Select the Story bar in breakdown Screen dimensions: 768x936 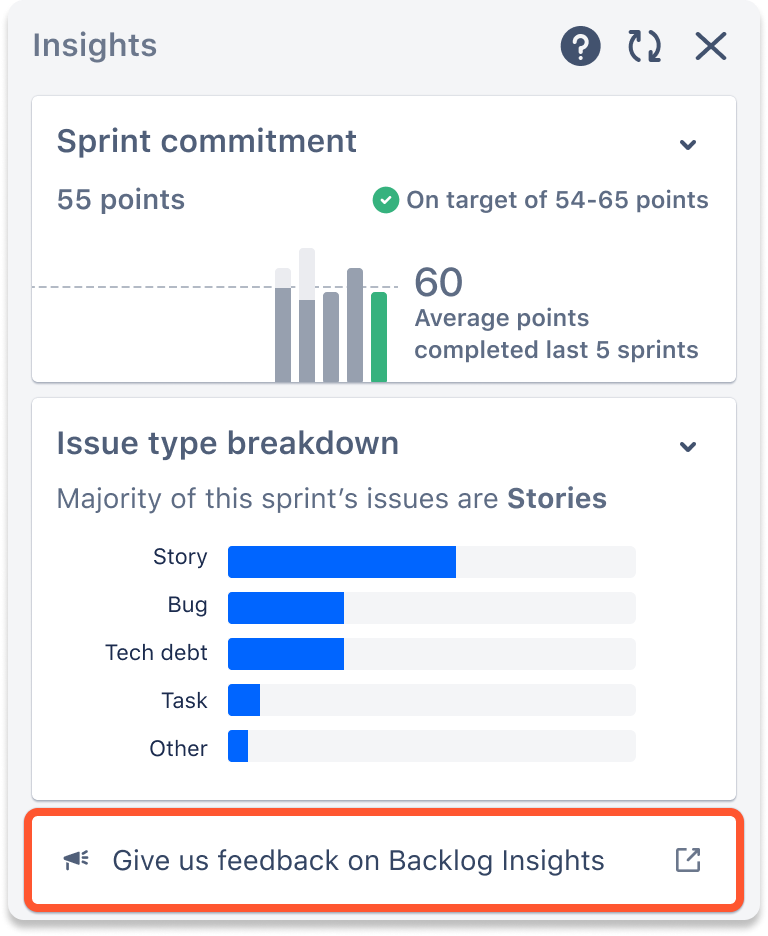tap(431, 562)
